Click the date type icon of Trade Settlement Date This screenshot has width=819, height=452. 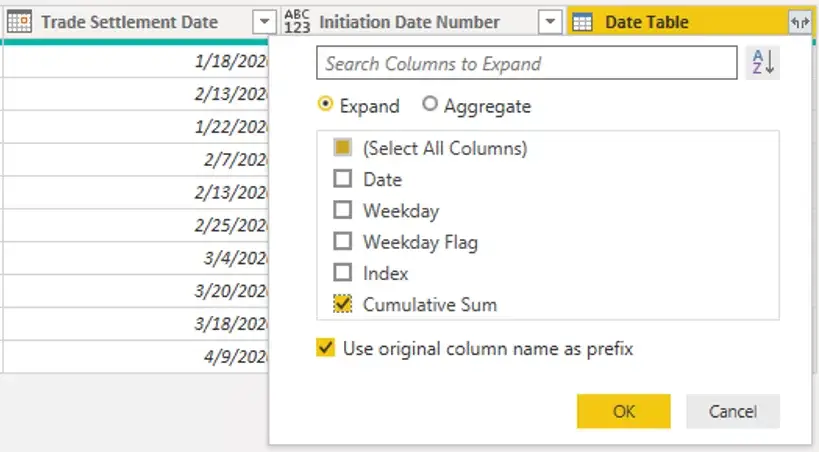click(x=19, y=22)
